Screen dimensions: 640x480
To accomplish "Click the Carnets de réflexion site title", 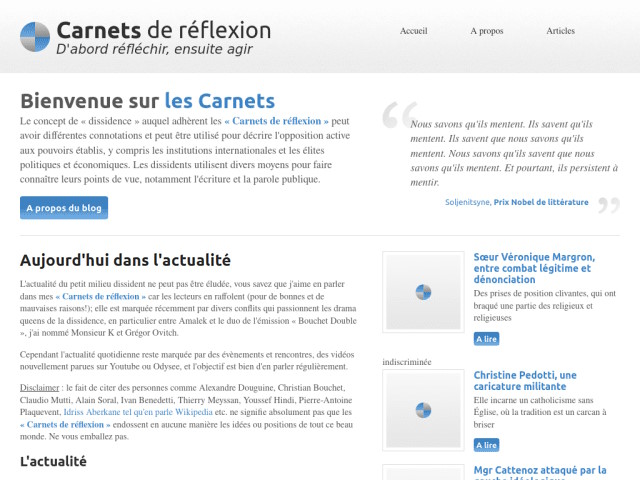I will (x=164, y=30).
